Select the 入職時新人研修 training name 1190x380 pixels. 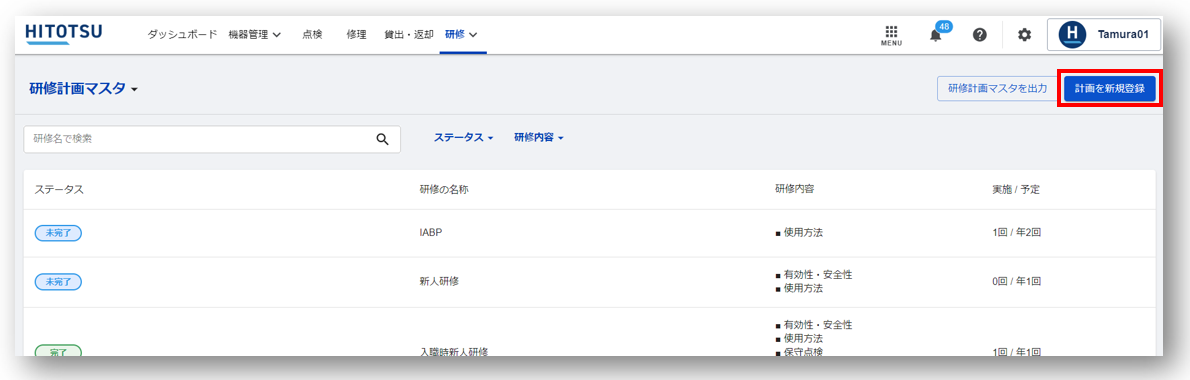454,352
